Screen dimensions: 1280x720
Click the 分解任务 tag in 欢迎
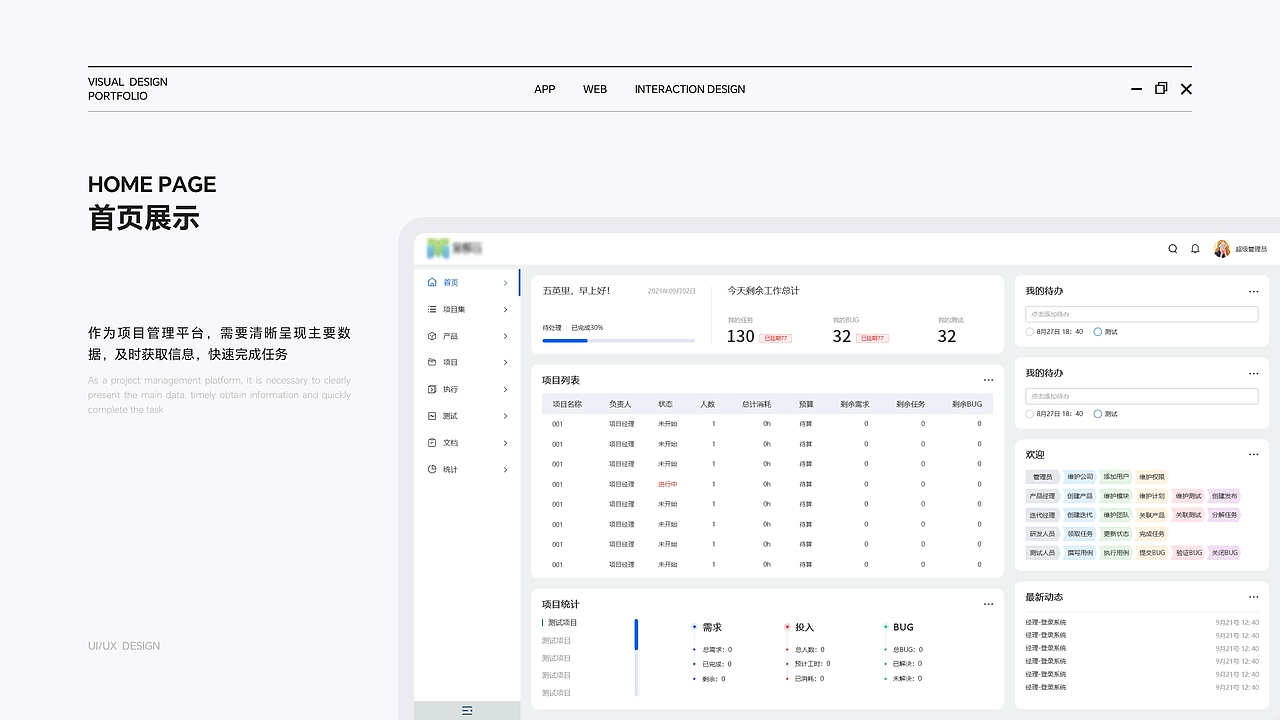1224,515
